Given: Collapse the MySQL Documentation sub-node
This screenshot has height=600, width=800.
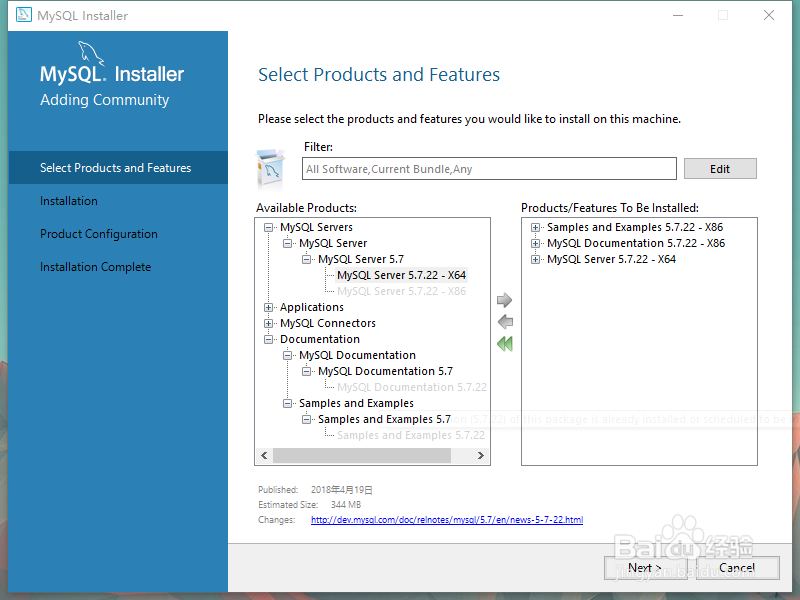Looking at the screenshot, I should click(287, 355).
